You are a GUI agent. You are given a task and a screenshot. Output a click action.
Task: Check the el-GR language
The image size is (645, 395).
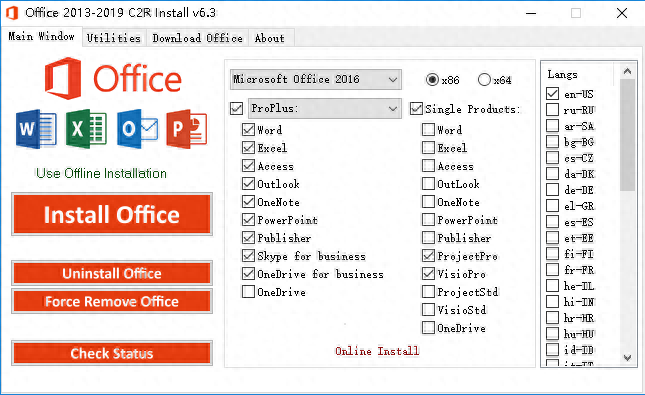552,206
